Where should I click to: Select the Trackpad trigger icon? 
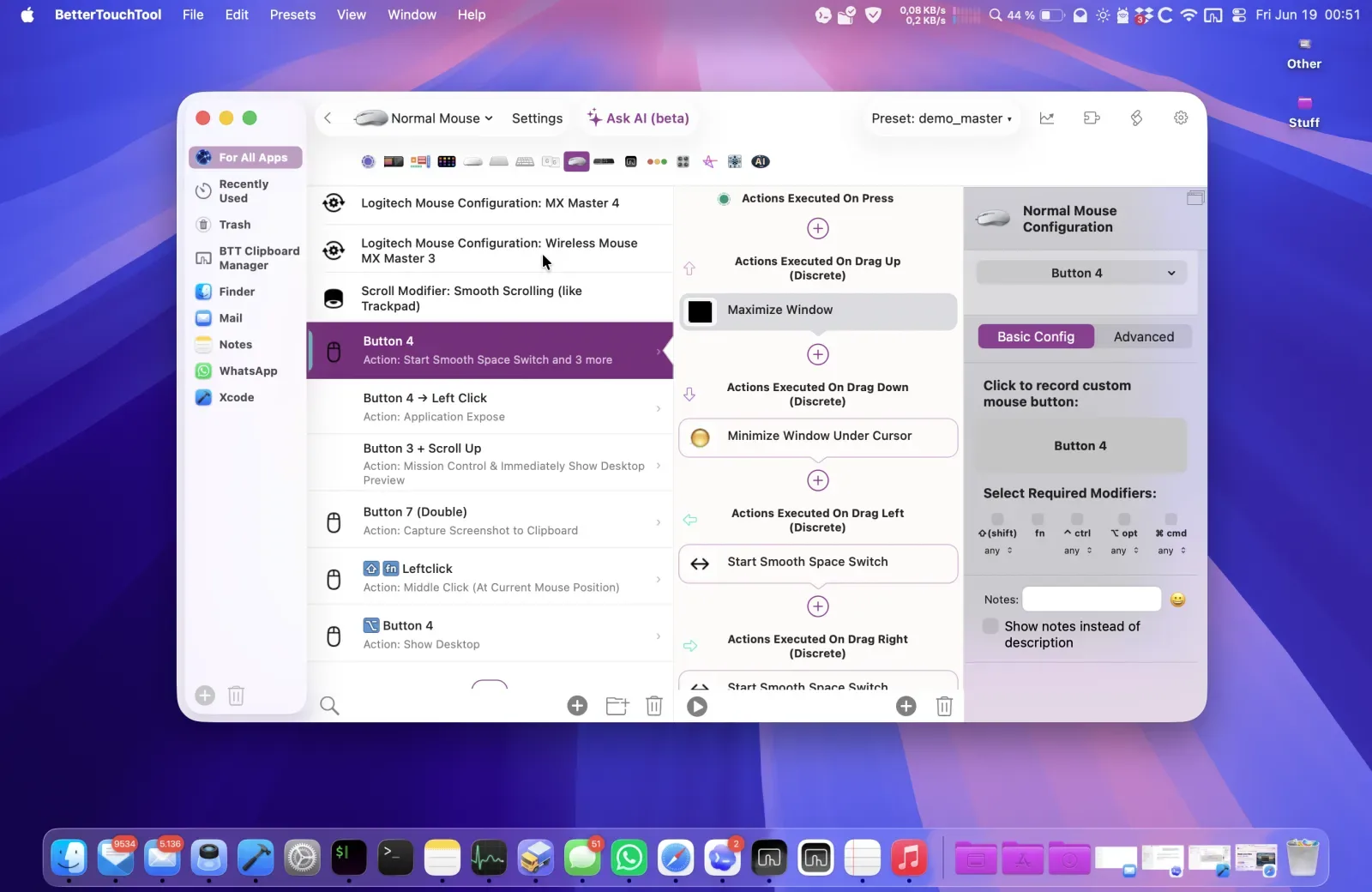click(x=499, y=161)
